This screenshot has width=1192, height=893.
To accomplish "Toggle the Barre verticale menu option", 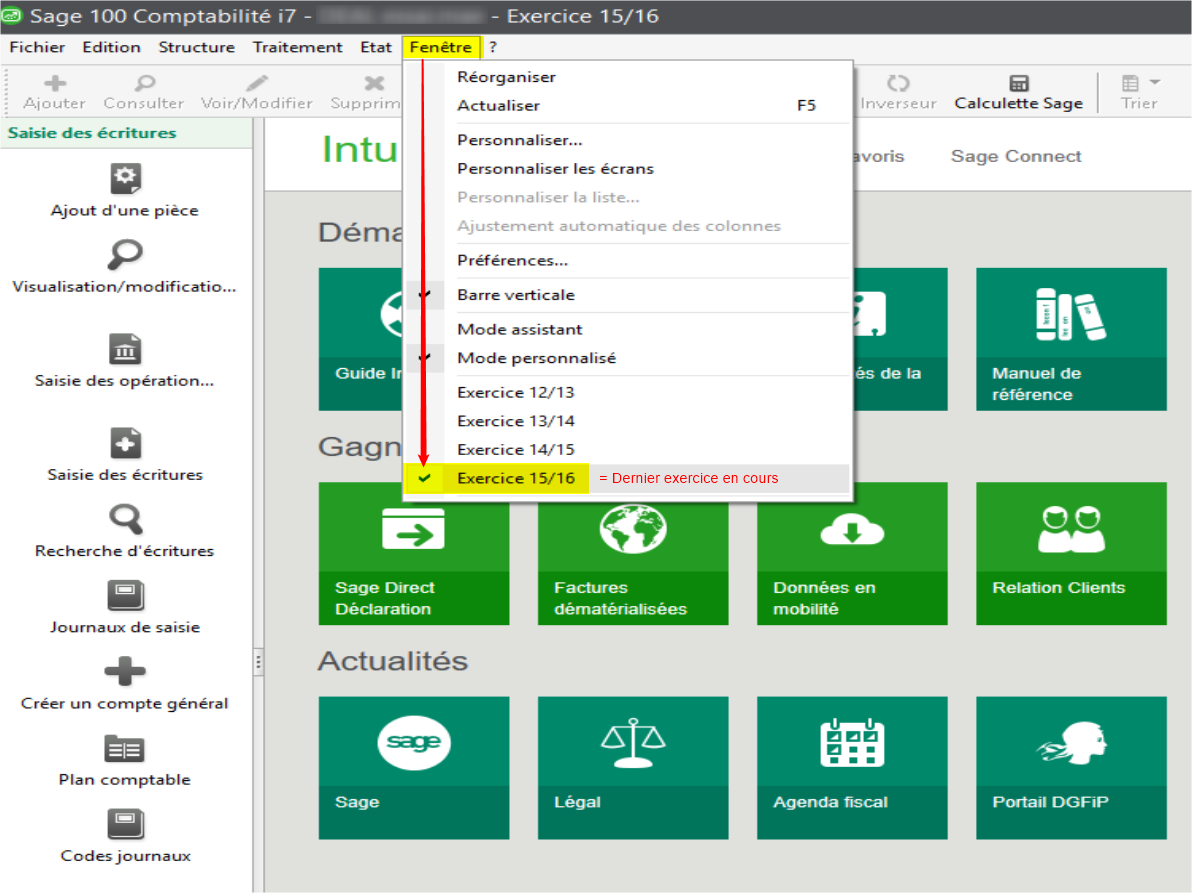I will coord(515,295).
